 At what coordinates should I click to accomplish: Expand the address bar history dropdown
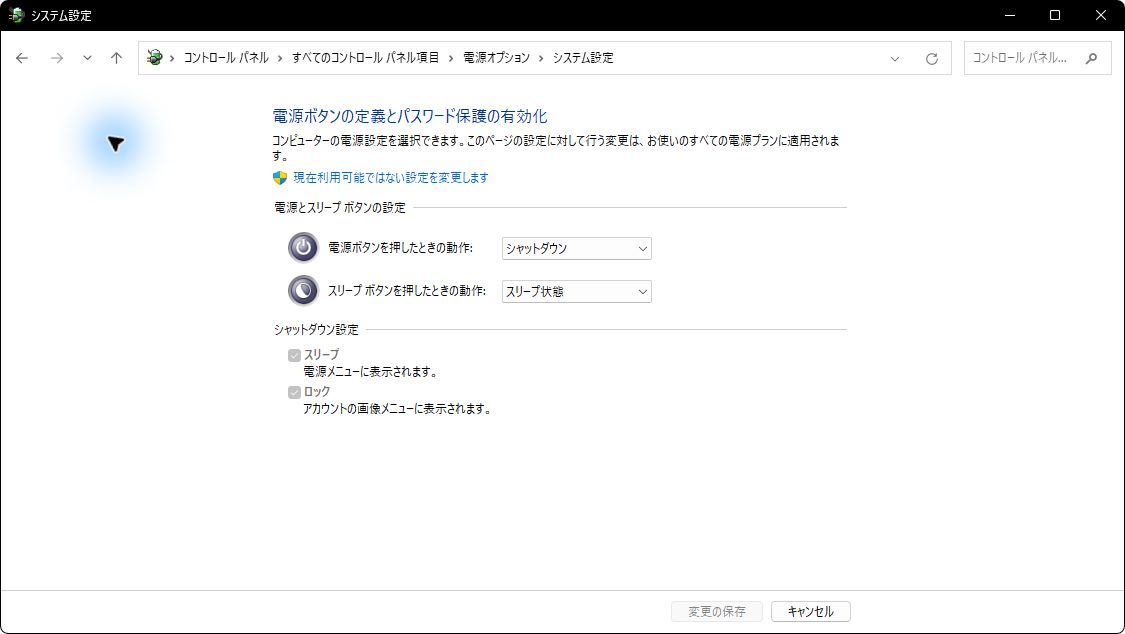pyautogui.click(x=895, y=59)
